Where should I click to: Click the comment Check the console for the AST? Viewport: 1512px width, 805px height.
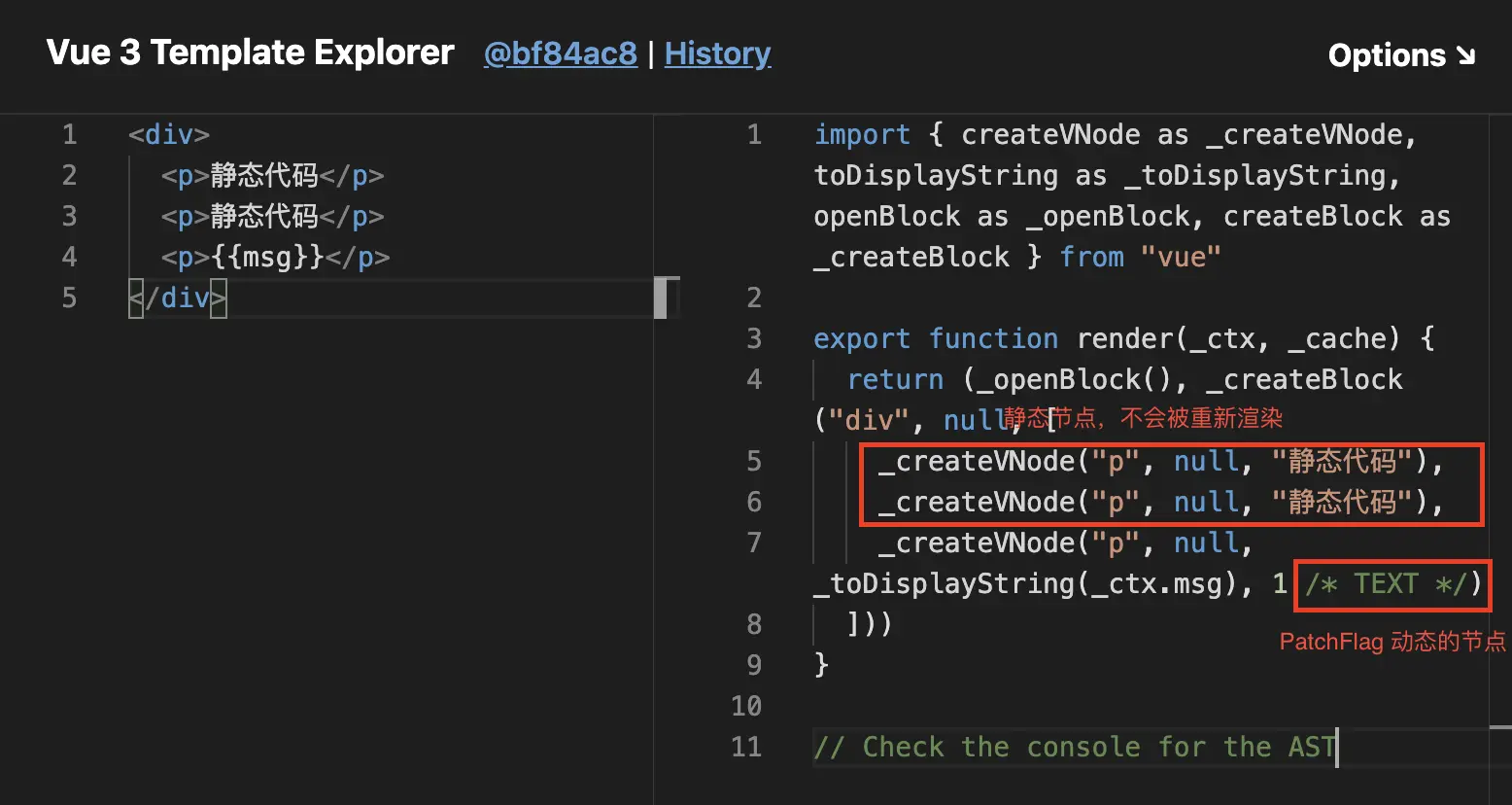tap(1075, 747)
